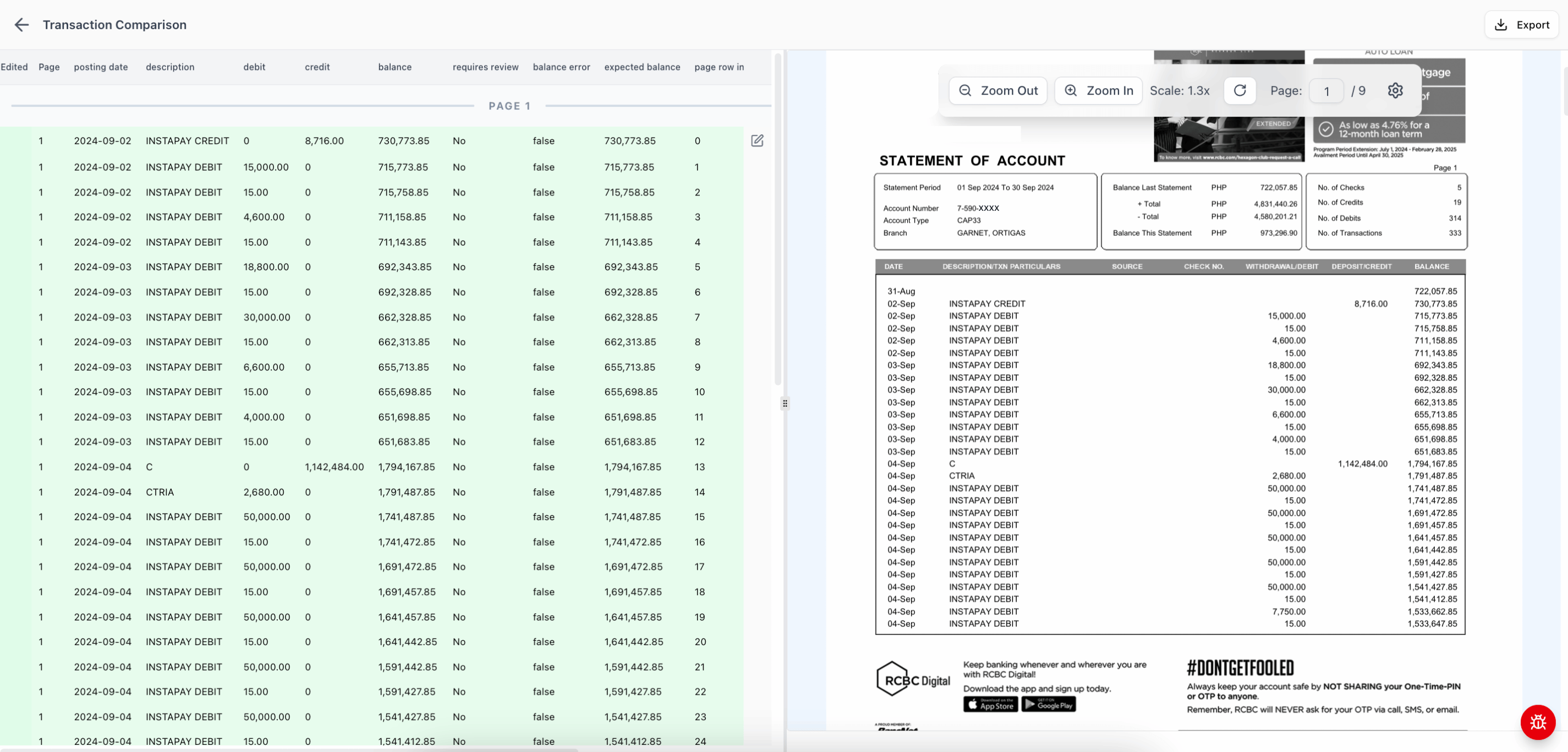Click the Export button
Viewport: 1568px width, 752px height.
coord(1521,25)
